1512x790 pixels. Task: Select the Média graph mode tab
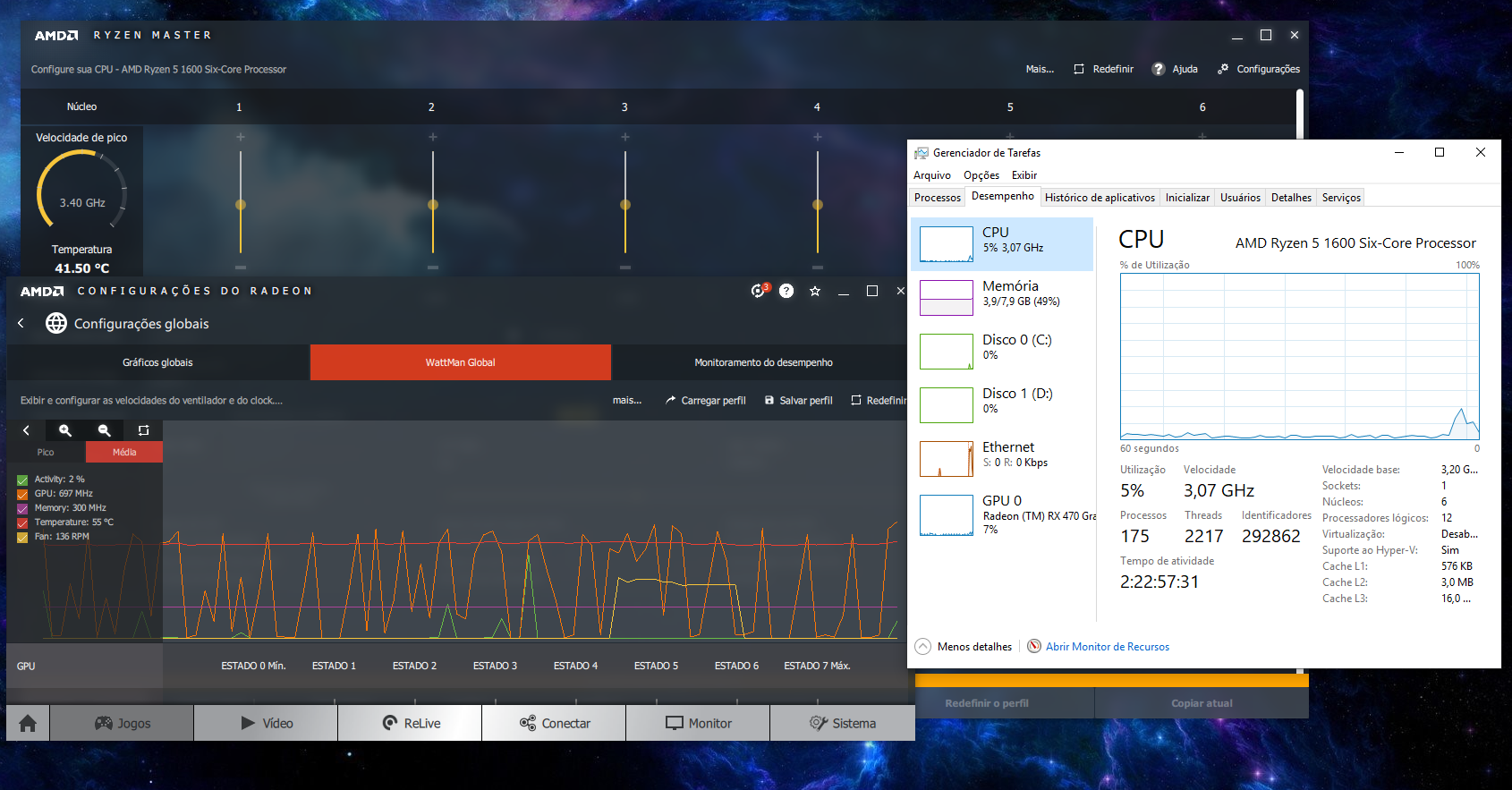[x=124, y=452]
